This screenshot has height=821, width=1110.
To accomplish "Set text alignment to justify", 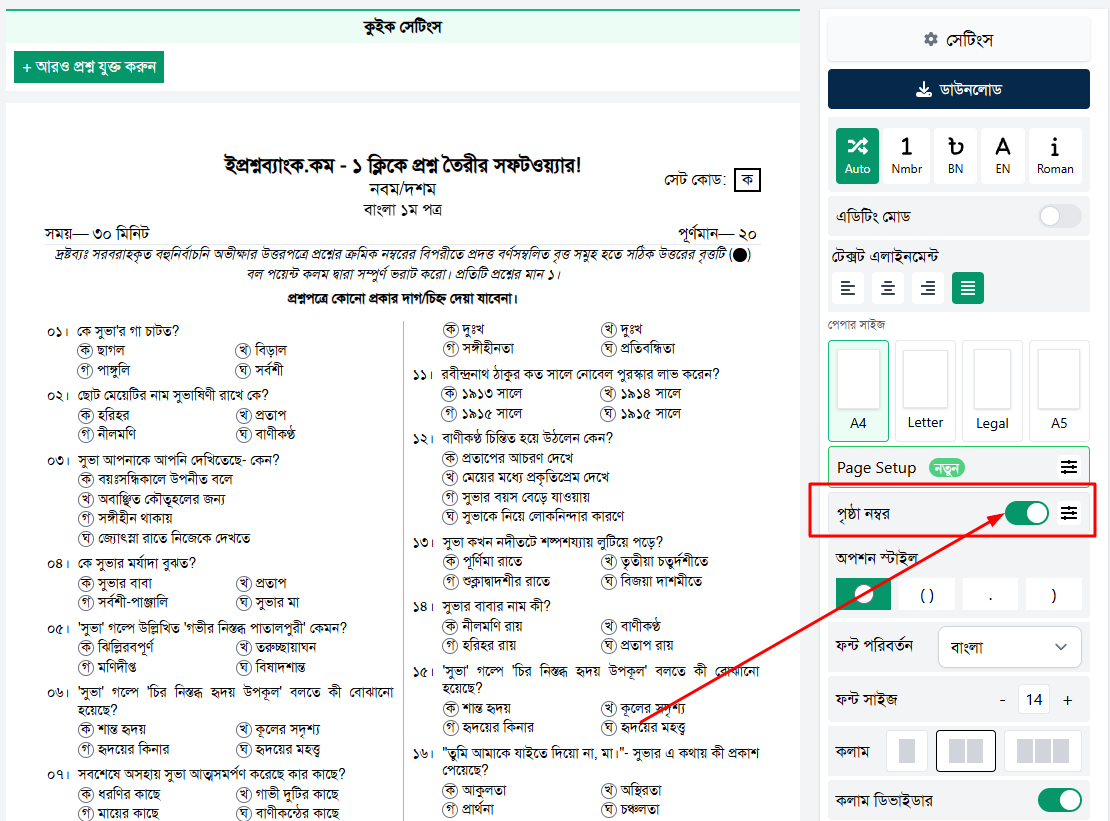I will (968, 288).
